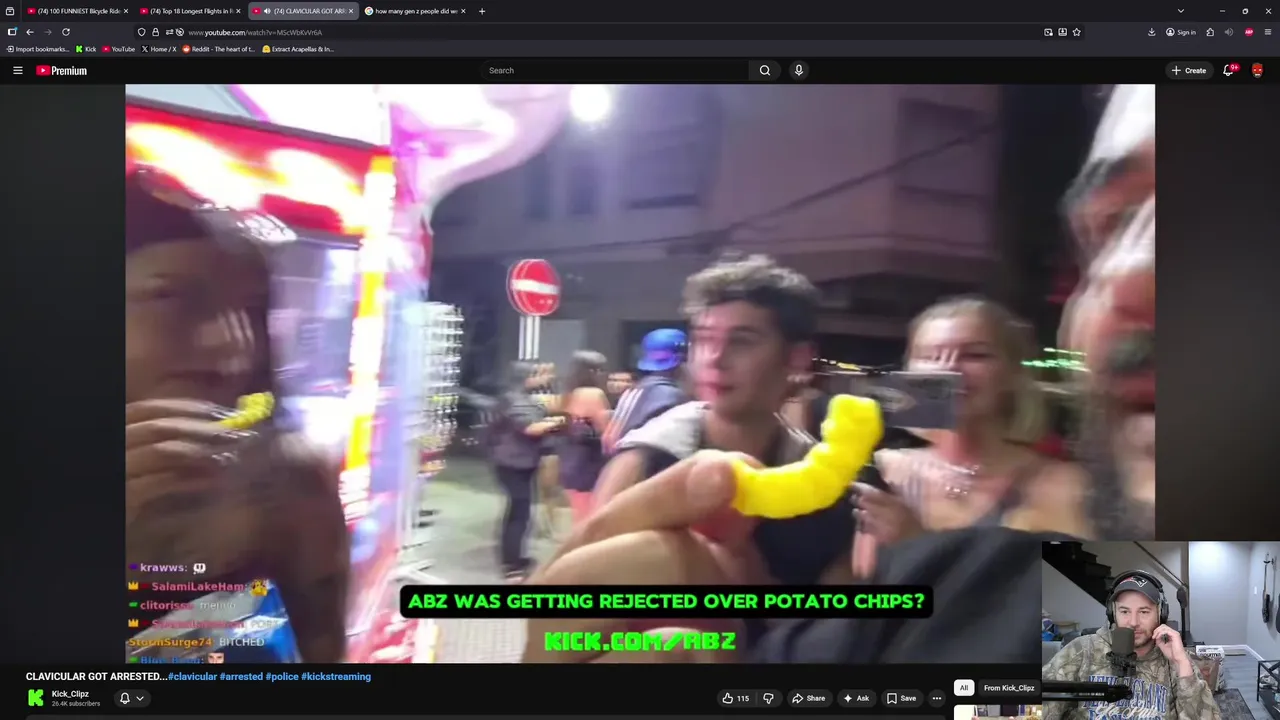This screenshot has width=1280, height=720.
Task: Open the sidebar toggle left of back button
Action: tap(12, 32)
